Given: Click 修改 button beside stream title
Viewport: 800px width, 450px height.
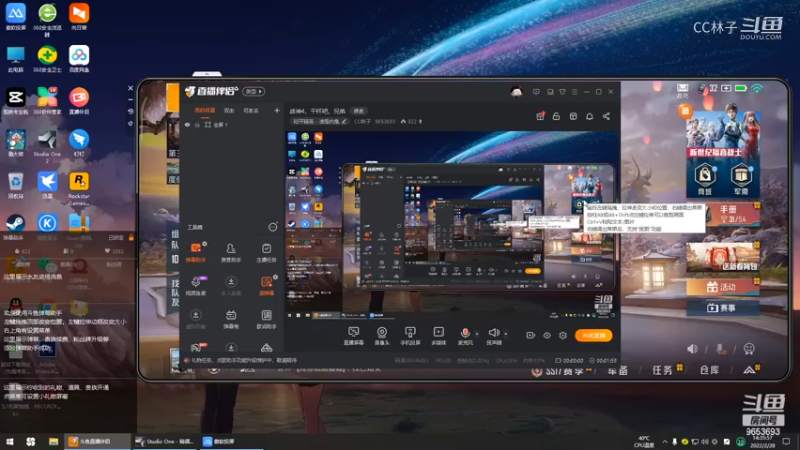Looking at the screenshot, I should pos(359,111).
